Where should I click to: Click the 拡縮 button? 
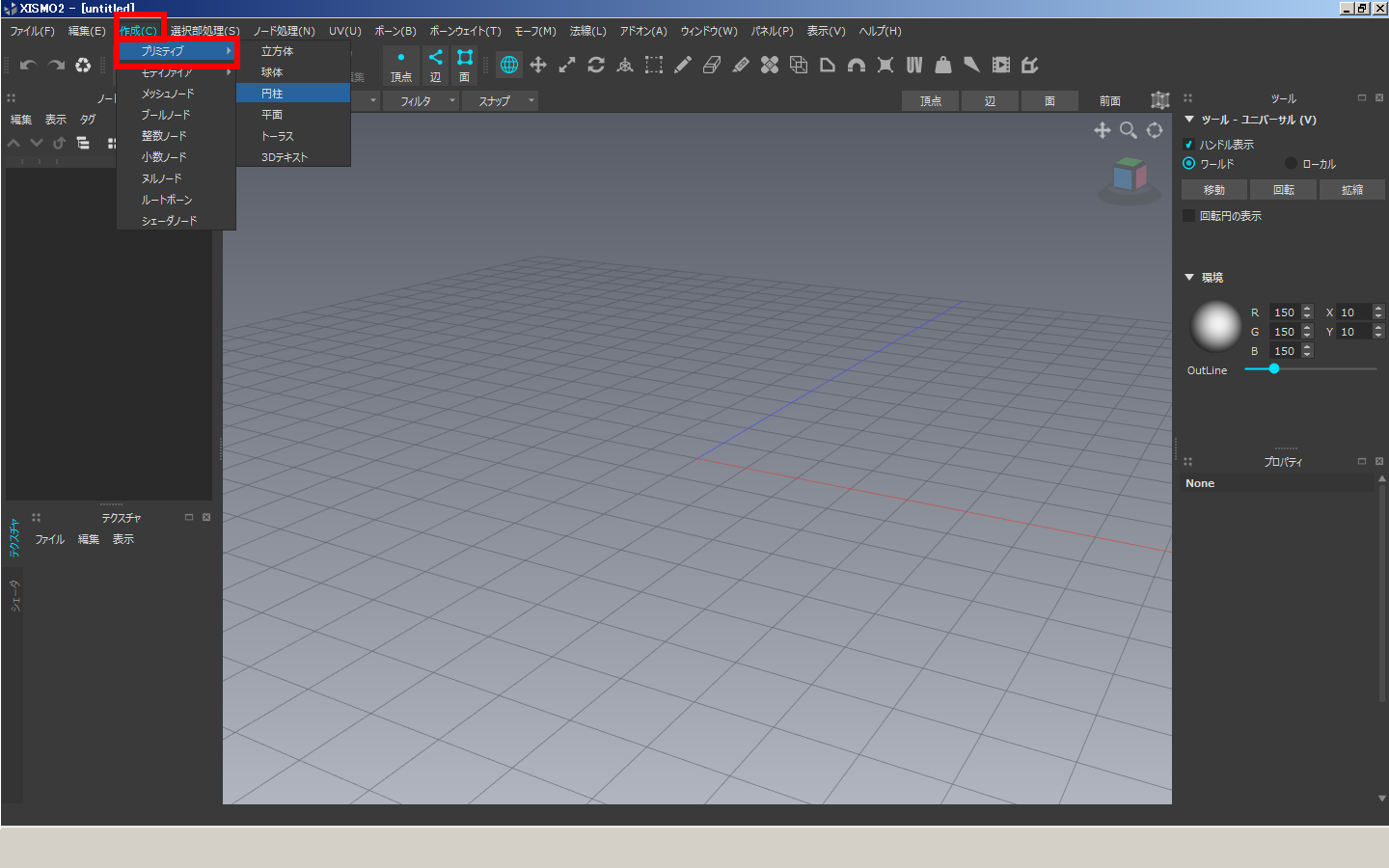point(1352,190)
